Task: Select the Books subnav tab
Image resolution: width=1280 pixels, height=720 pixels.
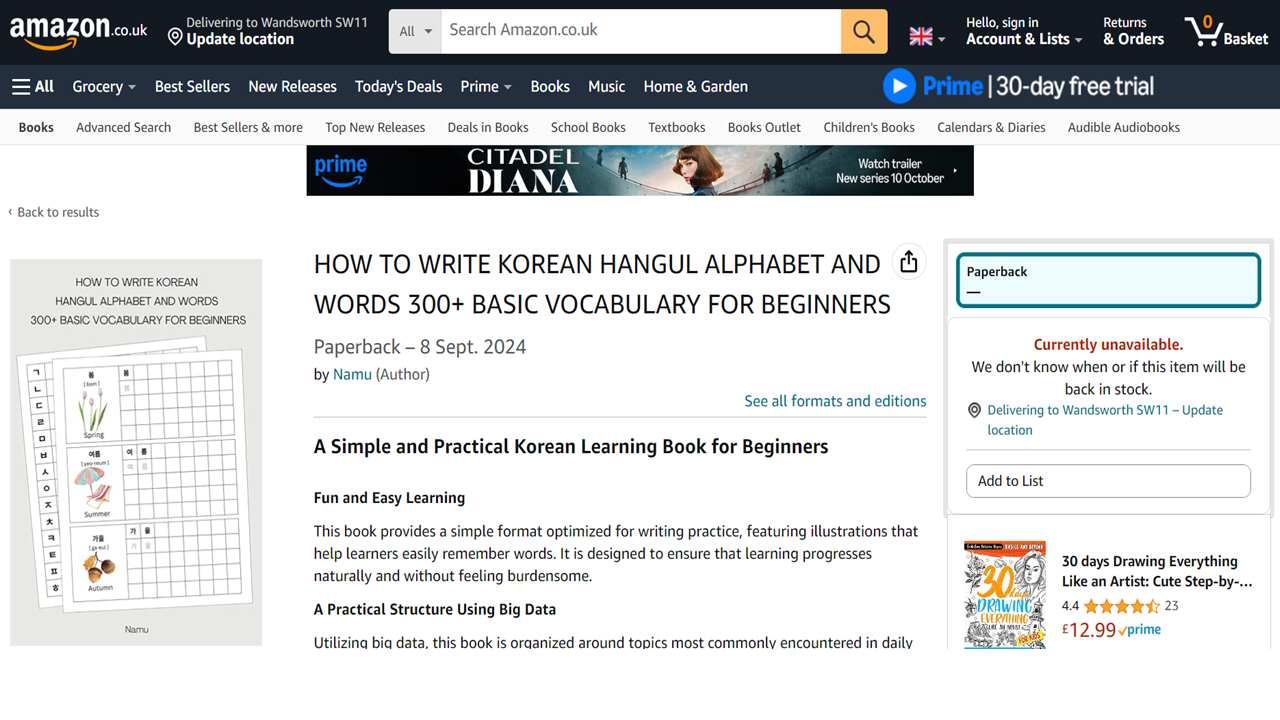Action: click(36, 127)
